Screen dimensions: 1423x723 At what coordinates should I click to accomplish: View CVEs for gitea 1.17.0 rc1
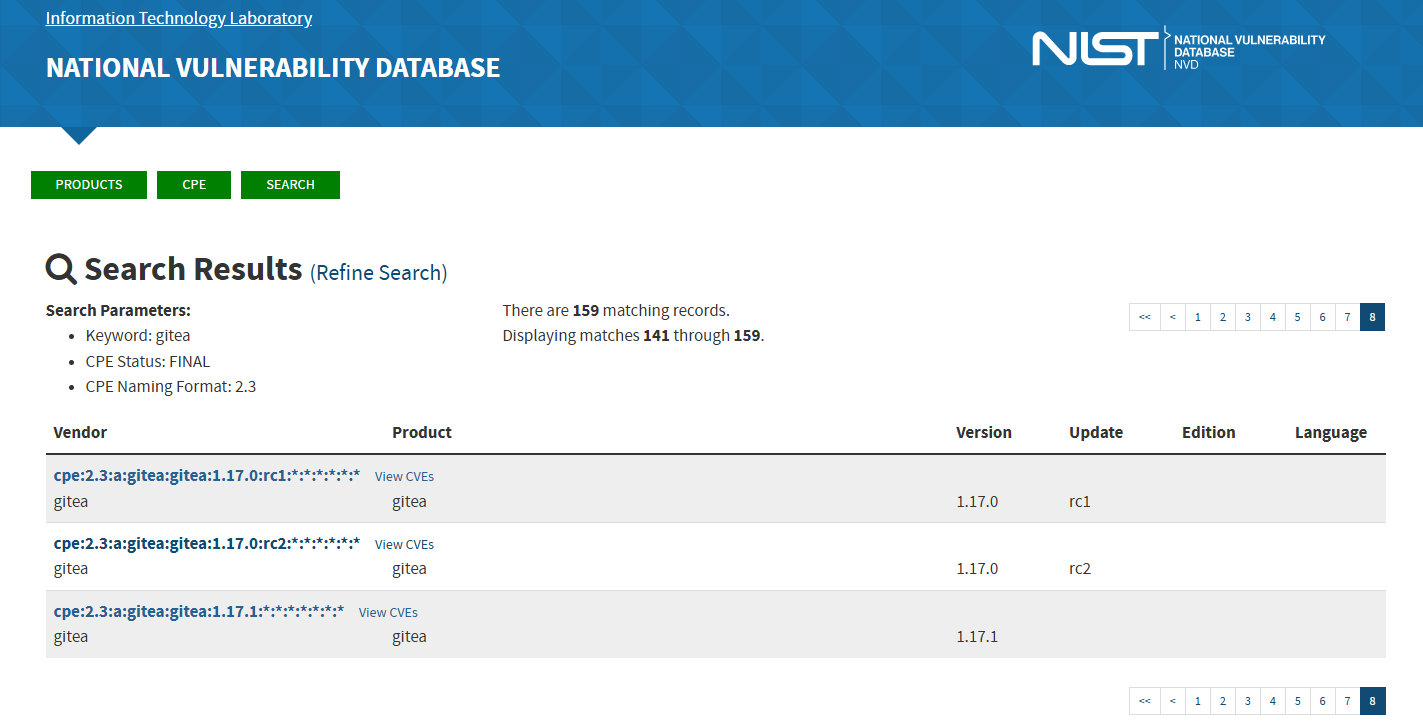tap(404, 477)
